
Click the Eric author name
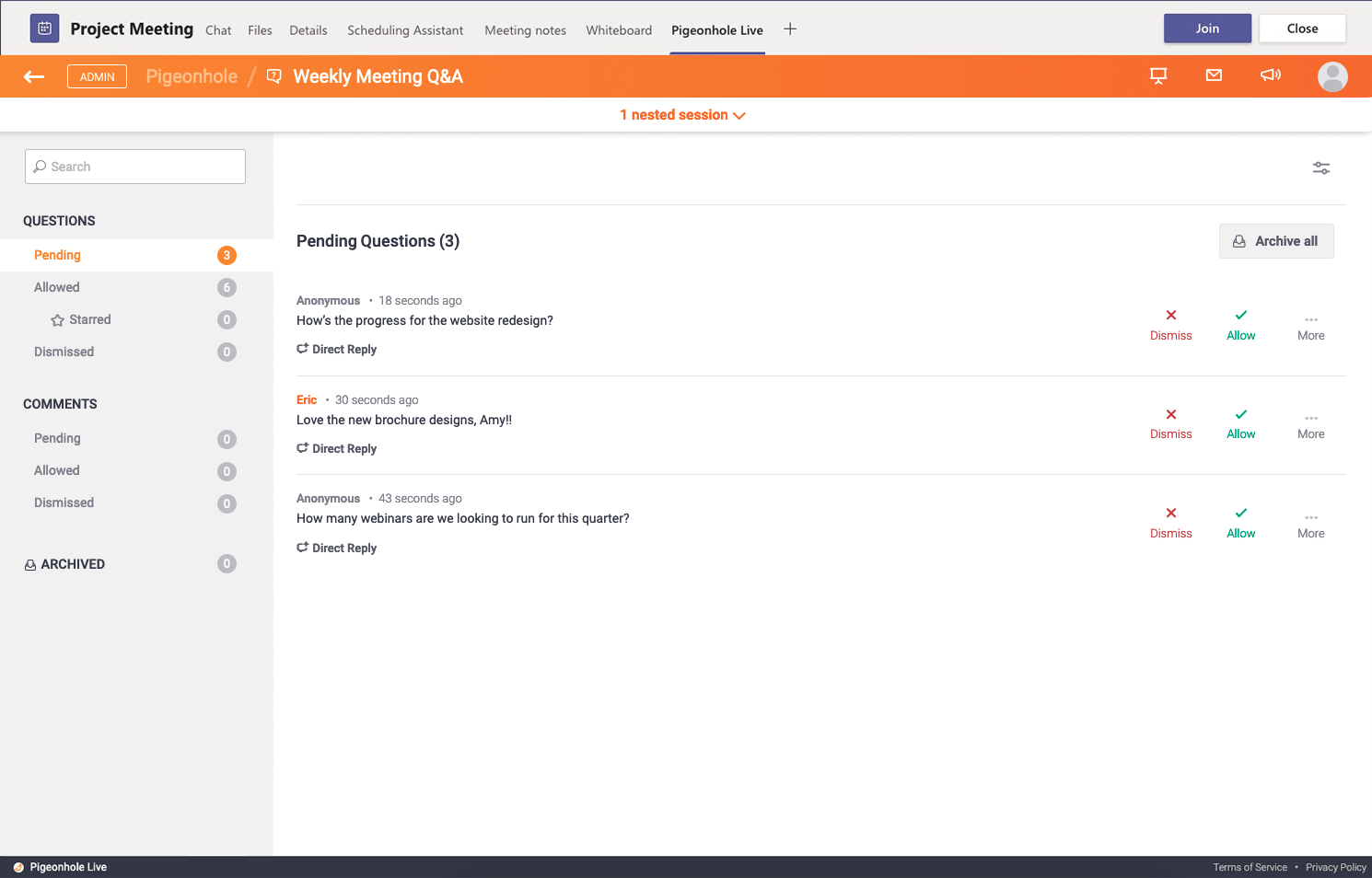(307, 399)
